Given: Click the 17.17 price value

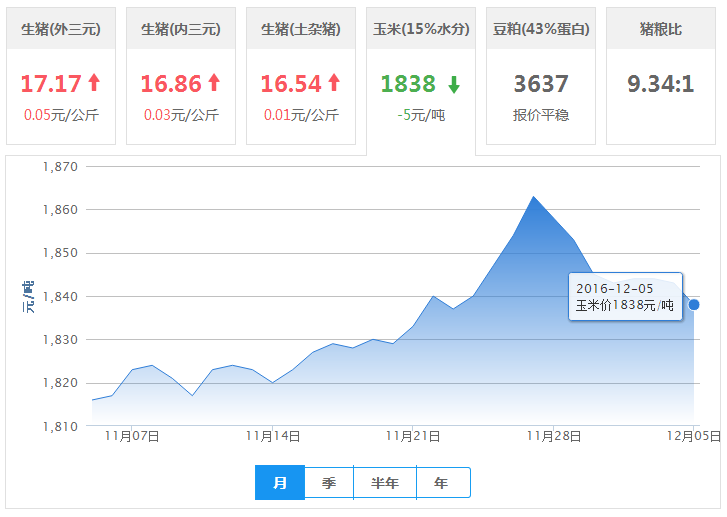Looking at the screenshot, I should point(51,84).
